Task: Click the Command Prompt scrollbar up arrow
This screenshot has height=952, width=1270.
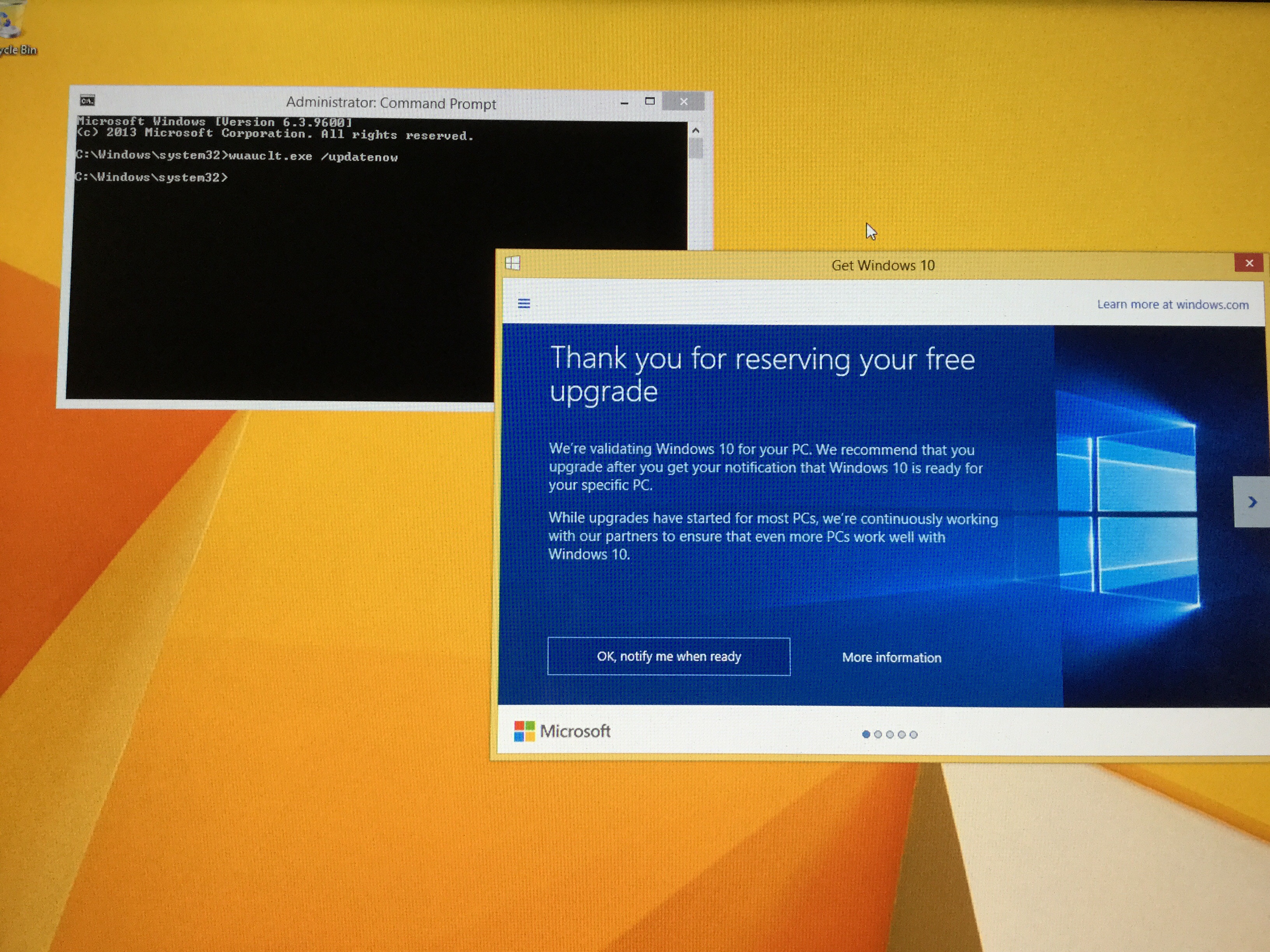Action: click(x=696, y=130)
